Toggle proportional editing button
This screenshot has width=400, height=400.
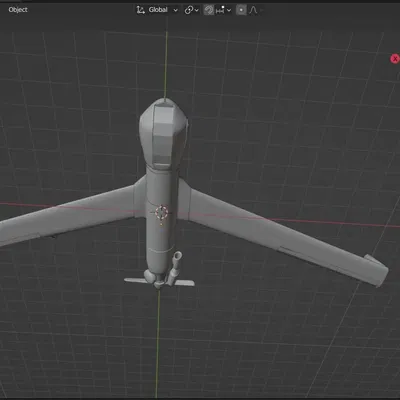(241, 10)
